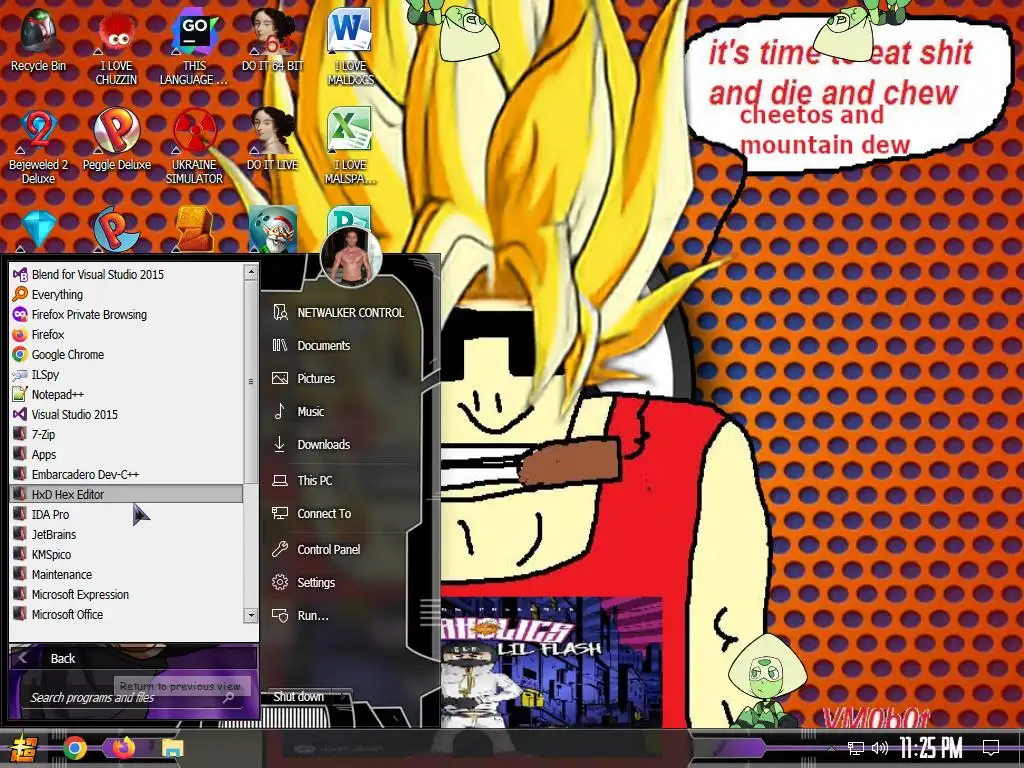1024x768 pixels.
Task: Expand the HxD Hex Editor folder
Action: pyautogui.click(x=127, y=494)
